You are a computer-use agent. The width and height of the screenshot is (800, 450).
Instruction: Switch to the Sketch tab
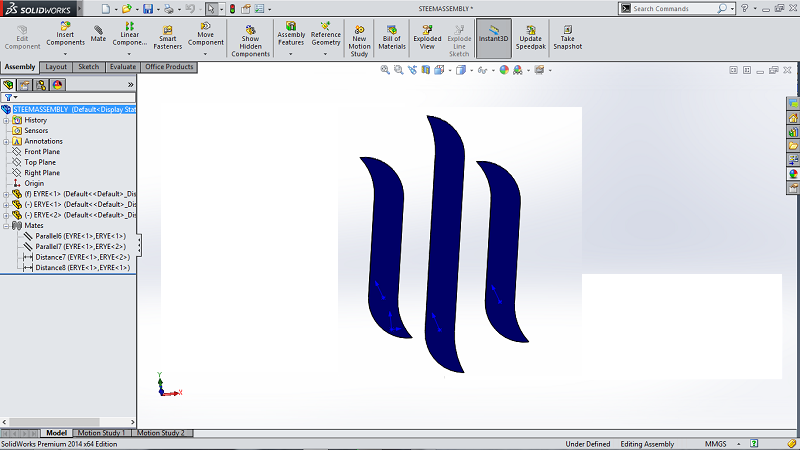[88, 67]
